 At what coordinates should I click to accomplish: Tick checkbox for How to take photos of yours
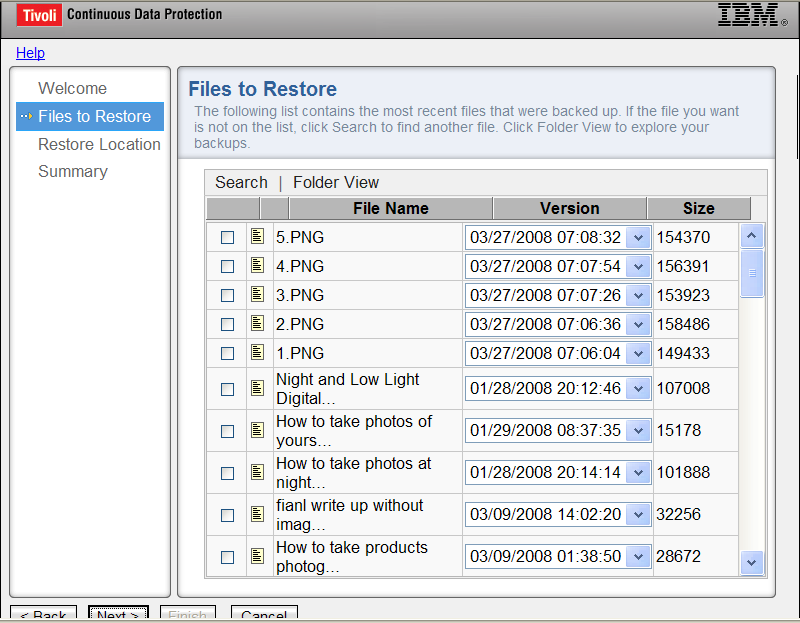pos(228,432)
